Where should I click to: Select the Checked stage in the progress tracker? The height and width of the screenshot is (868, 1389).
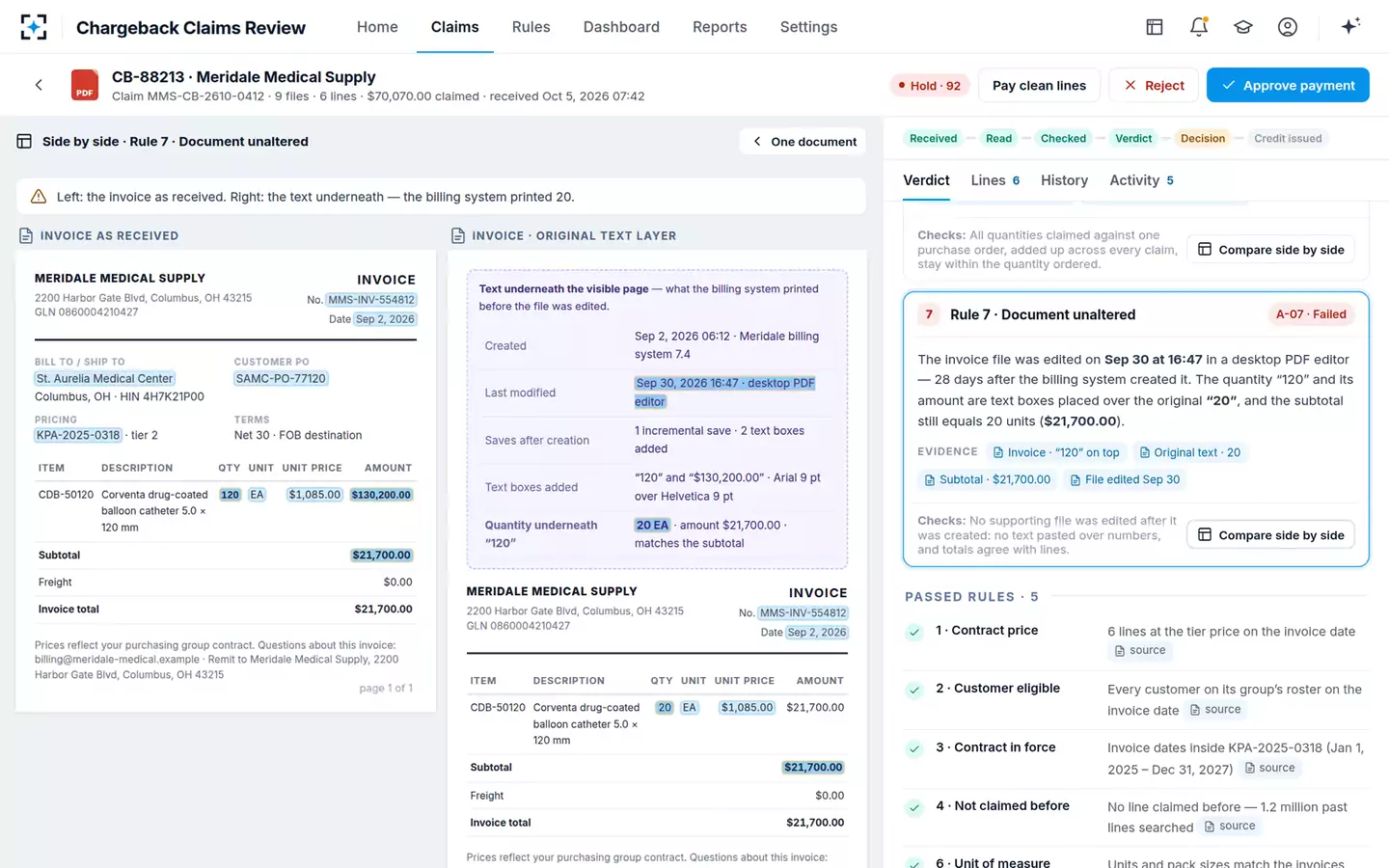point(1063,139)
